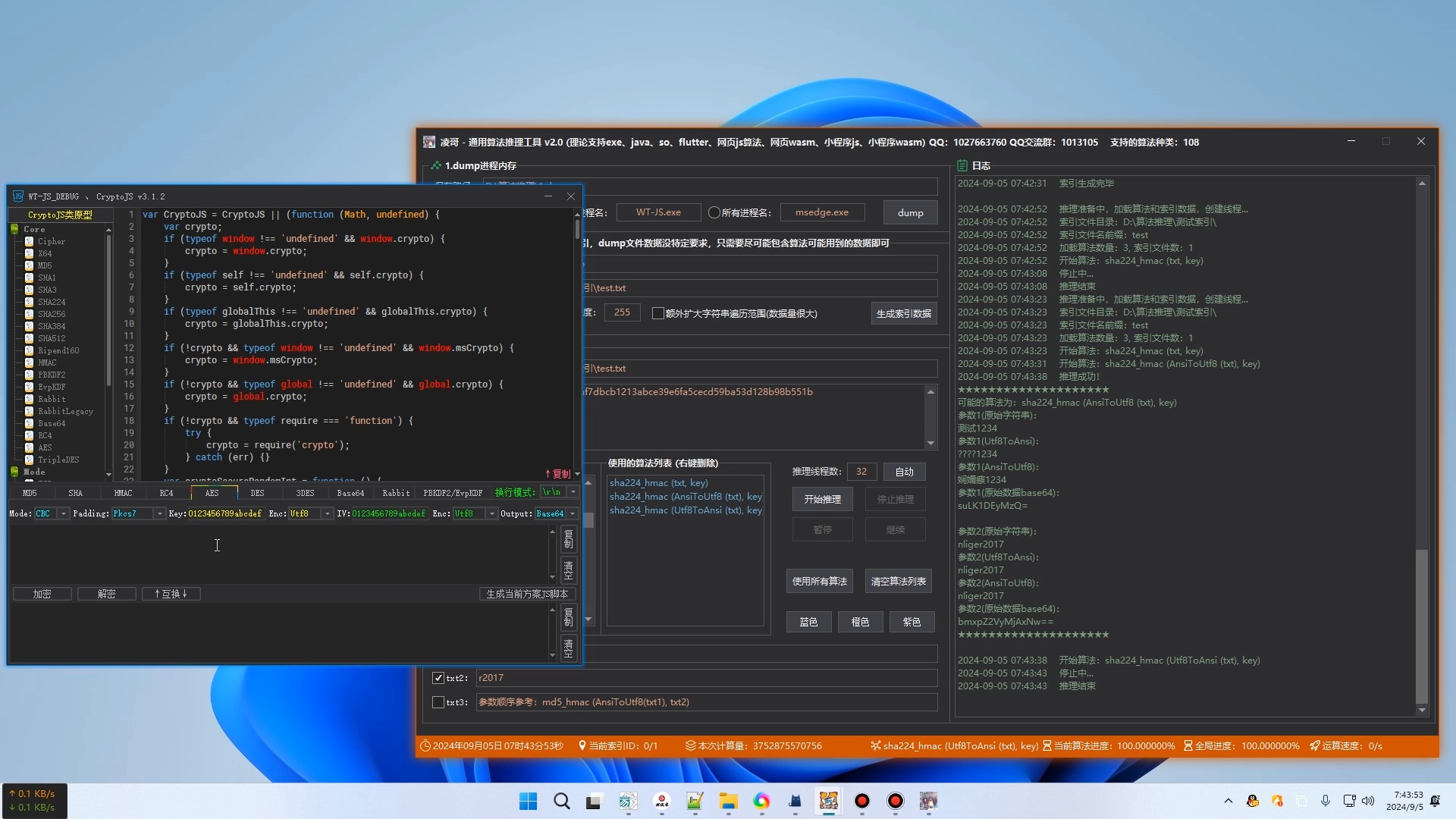Screen dimensions: 1456x819
Task: Click the AES Key input field
Action: pos(225,514)
